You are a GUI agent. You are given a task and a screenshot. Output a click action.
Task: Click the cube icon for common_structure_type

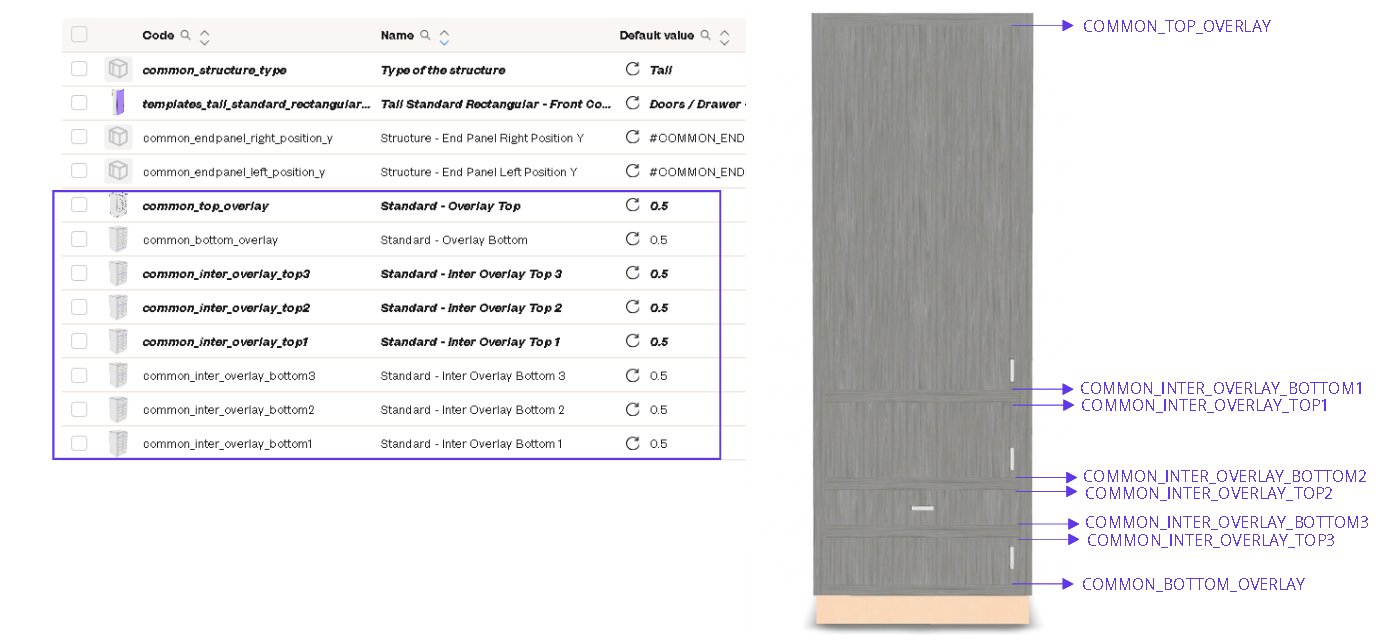click(118, 69)
